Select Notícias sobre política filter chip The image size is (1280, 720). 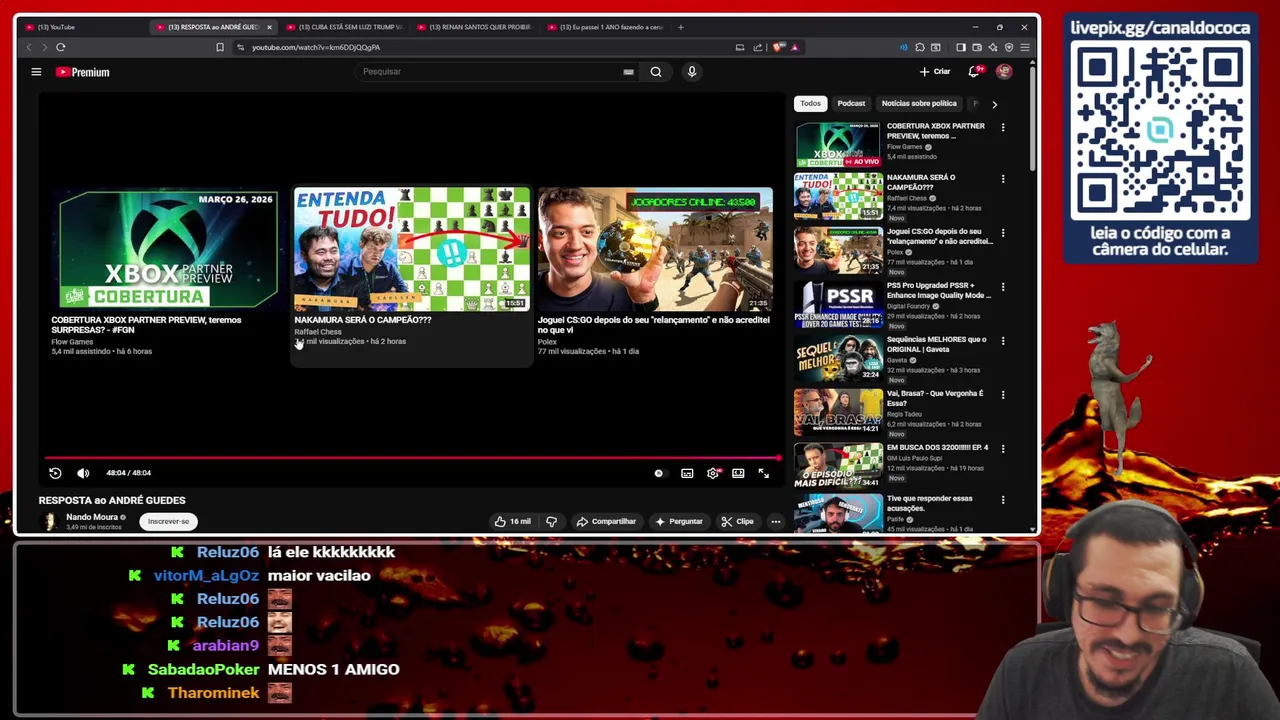(x=919, y=103)
